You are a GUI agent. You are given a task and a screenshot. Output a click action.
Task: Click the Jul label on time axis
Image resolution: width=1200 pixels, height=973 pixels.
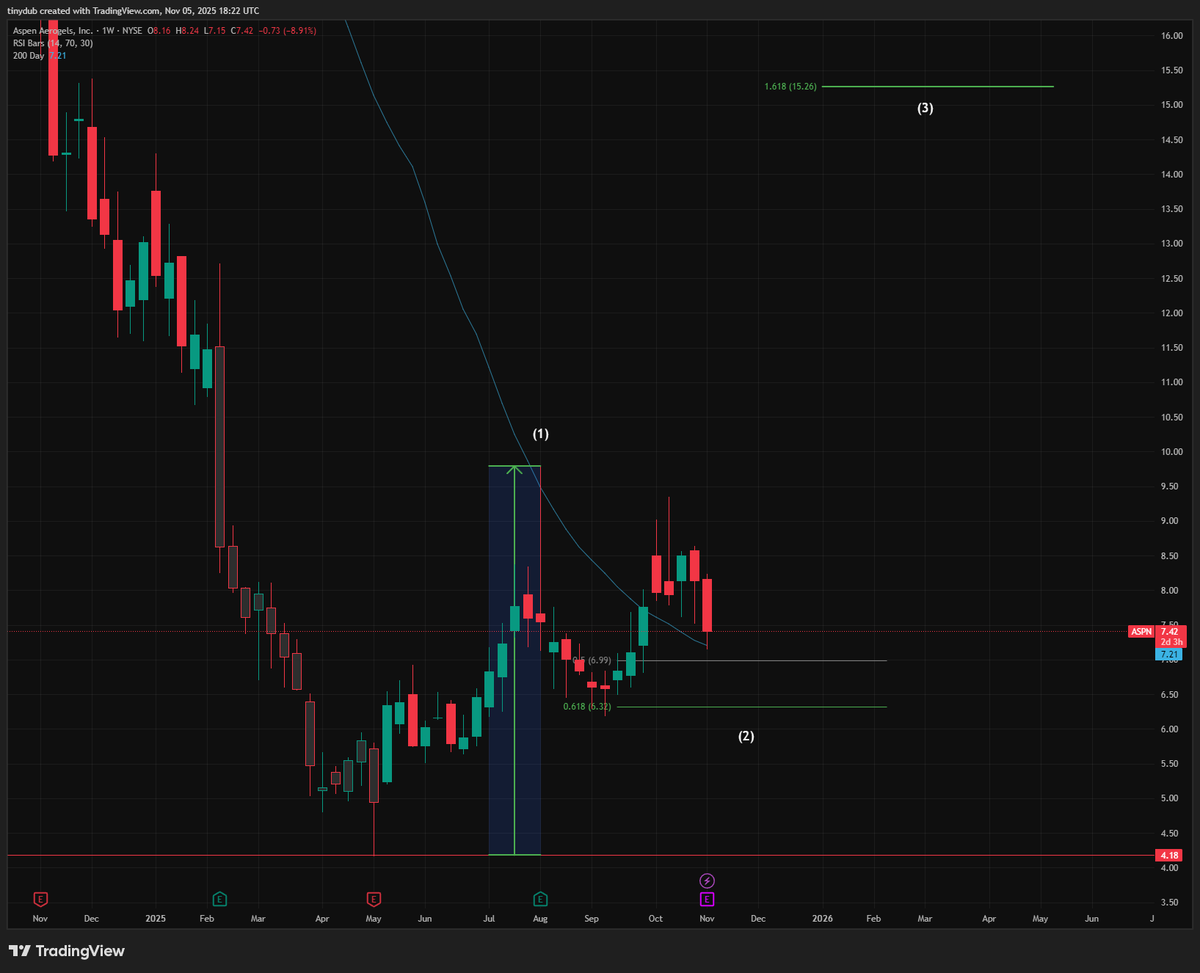(490, 917)
